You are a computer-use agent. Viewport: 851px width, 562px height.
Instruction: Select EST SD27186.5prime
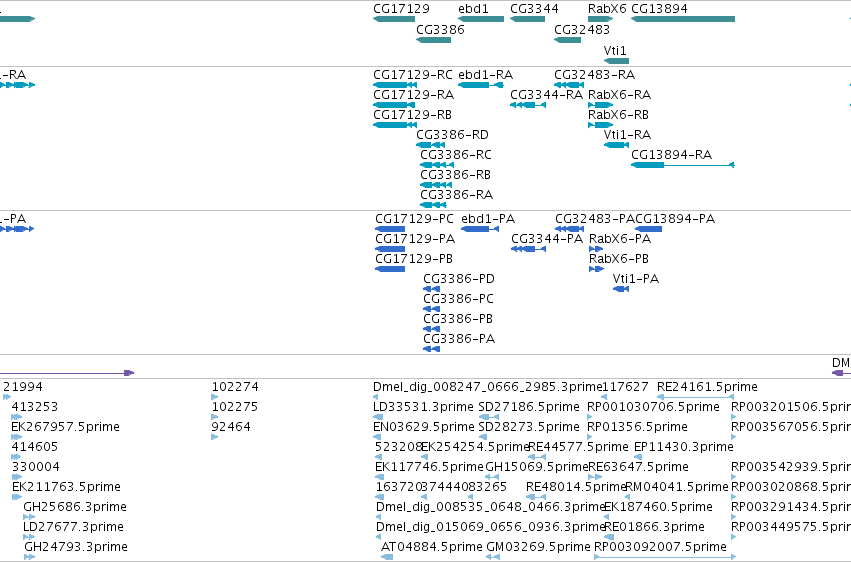pos(489,417)
